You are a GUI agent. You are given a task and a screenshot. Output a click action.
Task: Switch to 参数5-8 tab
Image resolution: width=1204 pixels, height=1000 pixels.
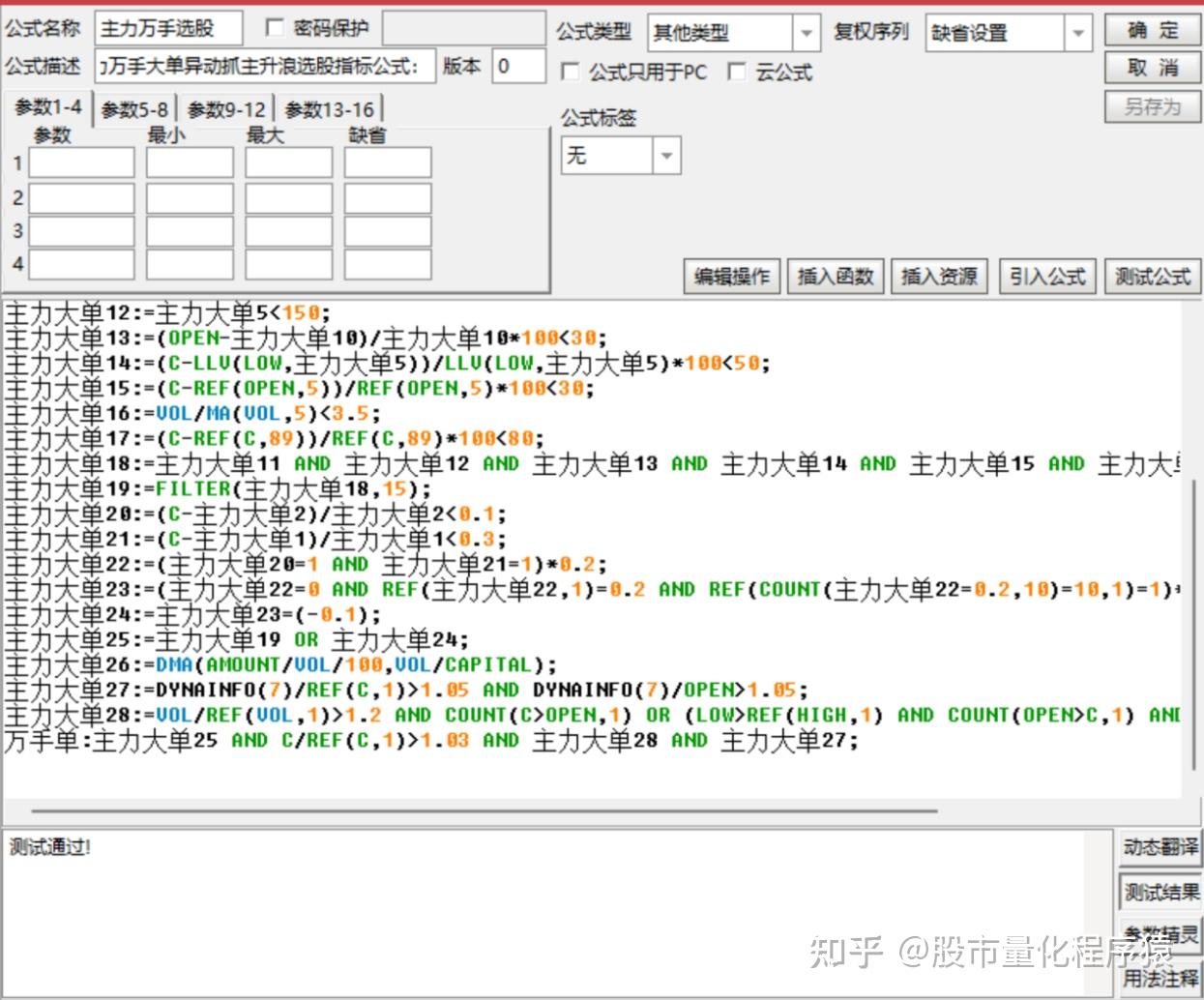click(134, 109)
